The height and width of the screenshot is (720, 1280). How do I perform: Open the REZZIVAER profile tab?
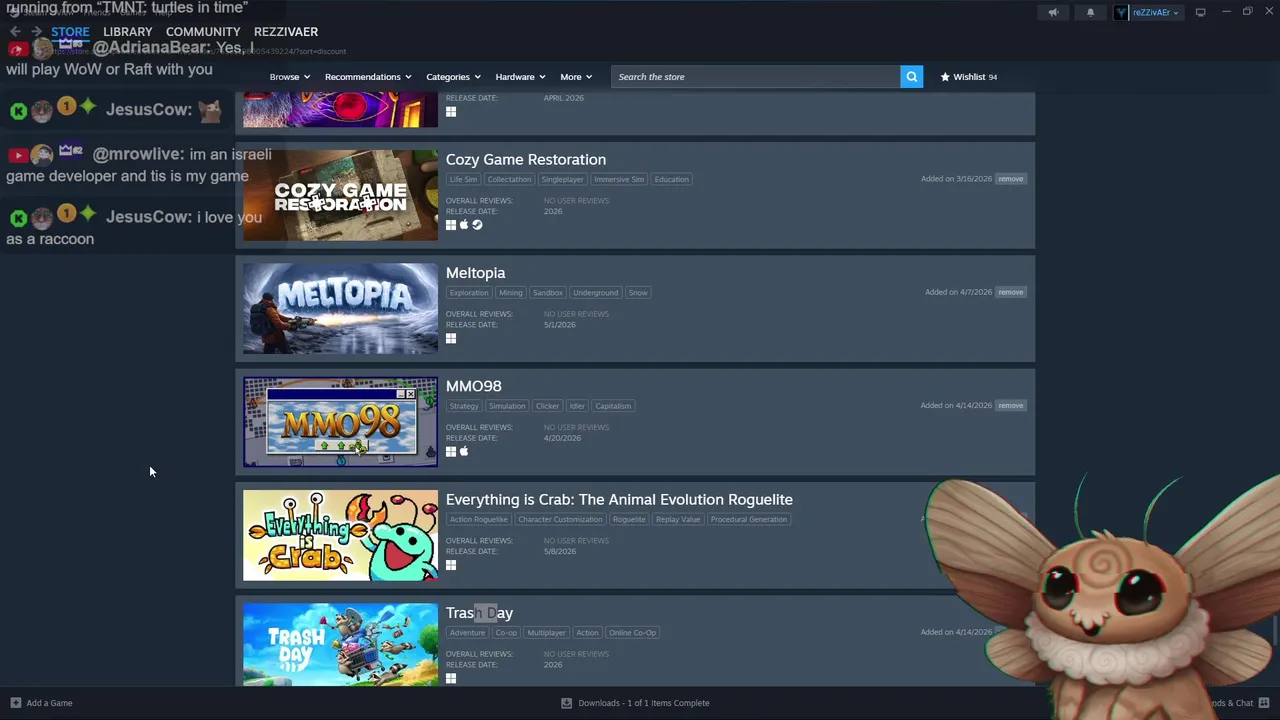coord(286,32)
